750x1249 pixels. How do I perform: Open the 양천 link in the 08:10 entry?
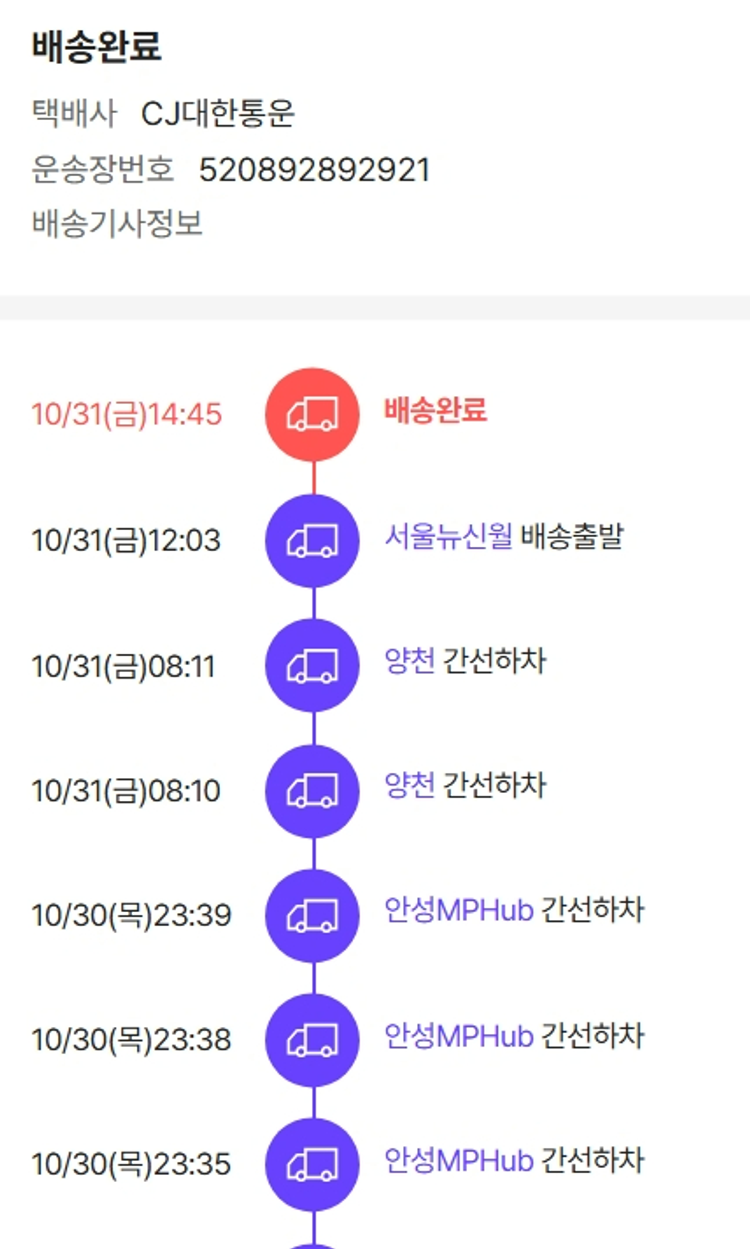410,786
